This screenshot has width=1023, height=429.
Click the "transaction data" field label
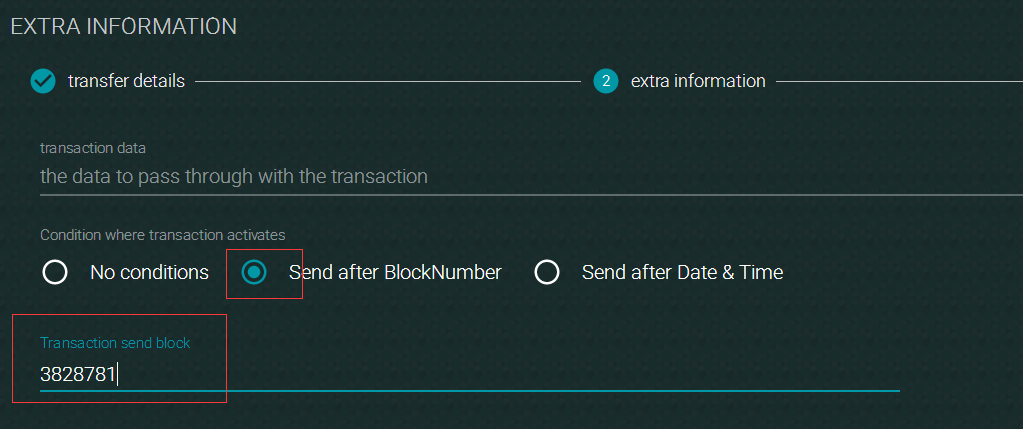coord(93,149)
